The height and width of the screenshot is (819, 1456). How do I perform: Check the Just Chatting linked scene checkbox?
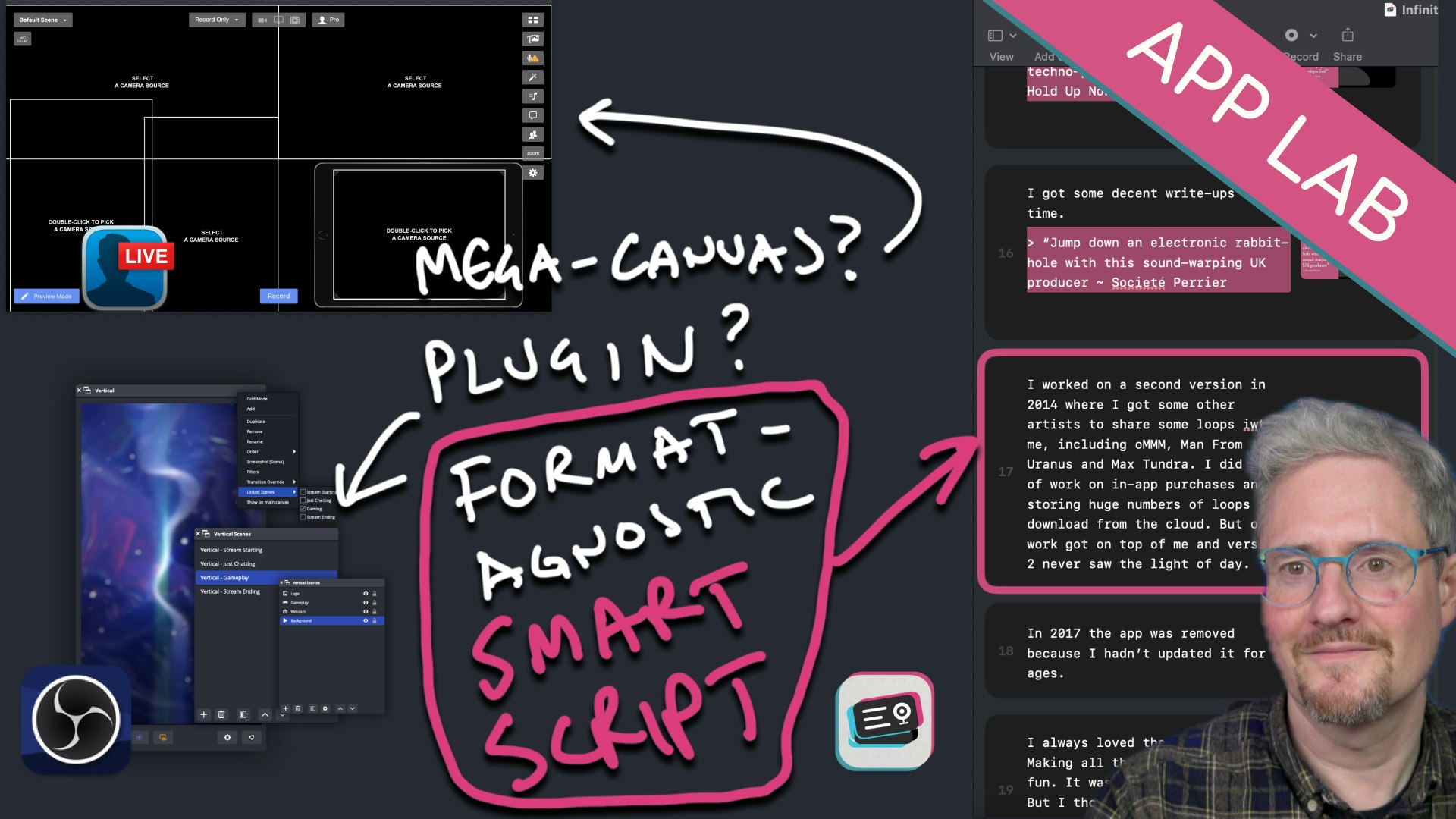click(303, 500)
